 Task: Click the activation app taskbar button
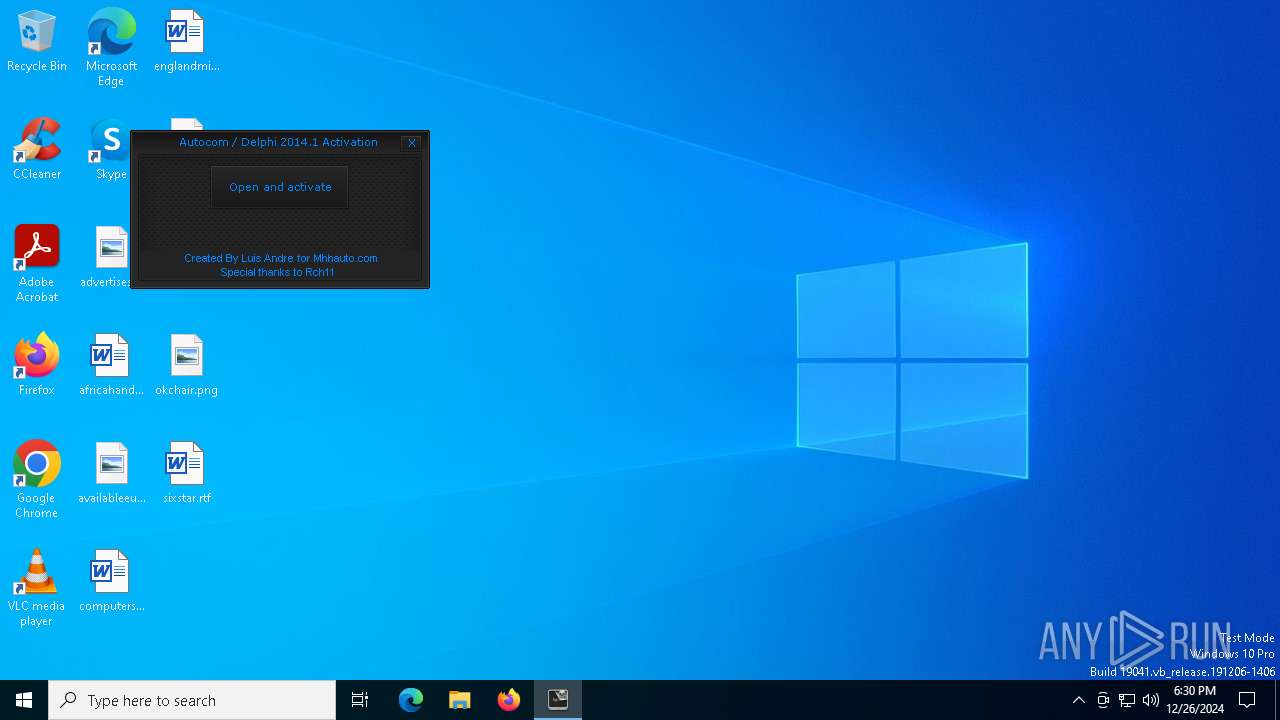point(558,700)
